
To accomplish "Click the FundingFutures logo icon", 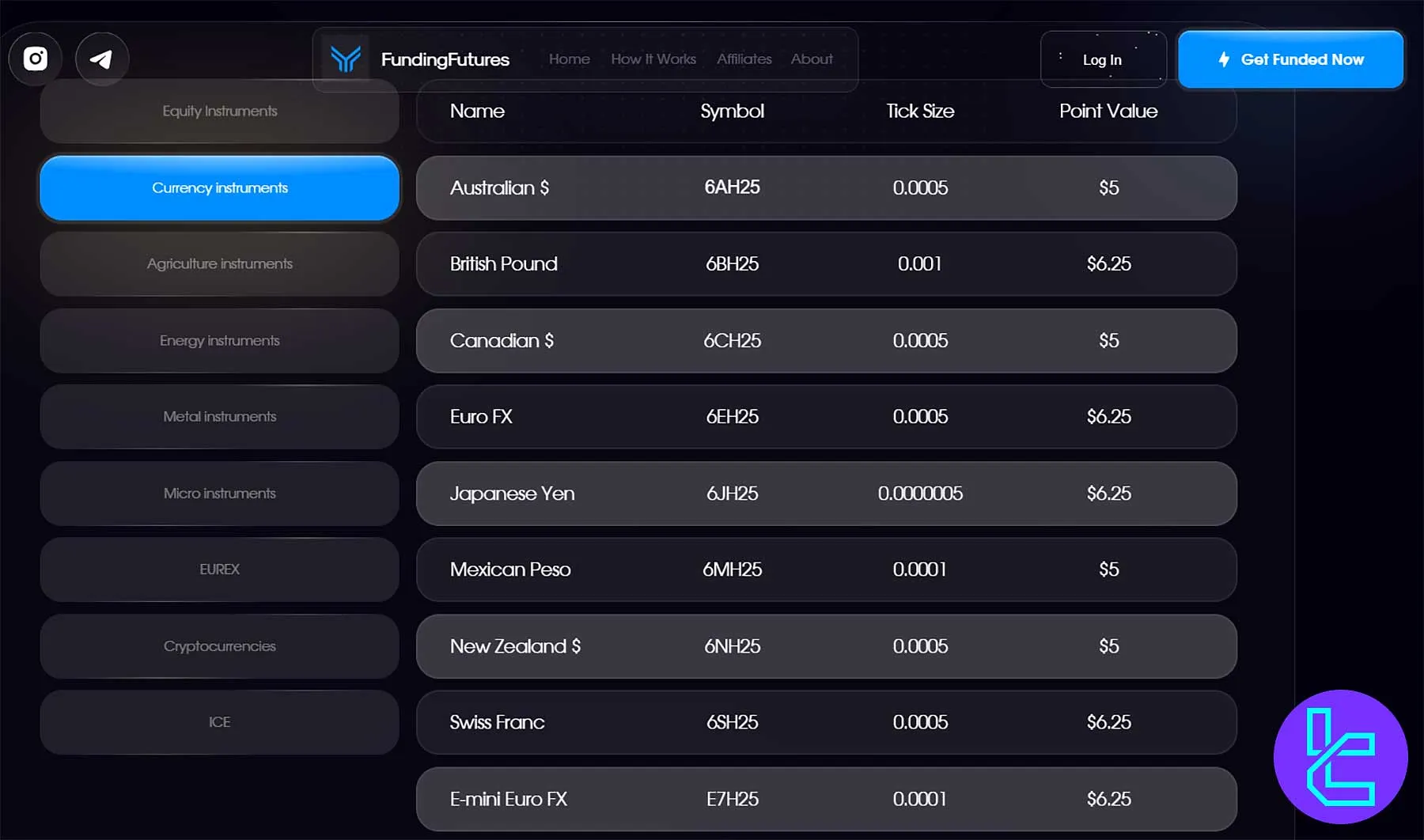I will pyautogui.click(x=346, y=59).
